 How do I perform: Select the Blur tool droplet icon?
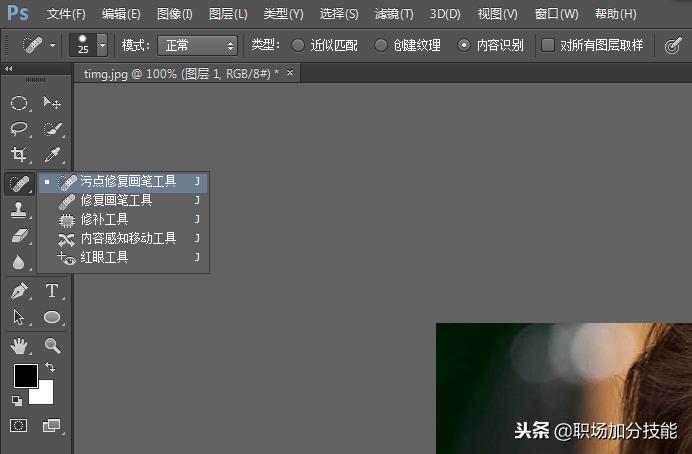(19, 262)
